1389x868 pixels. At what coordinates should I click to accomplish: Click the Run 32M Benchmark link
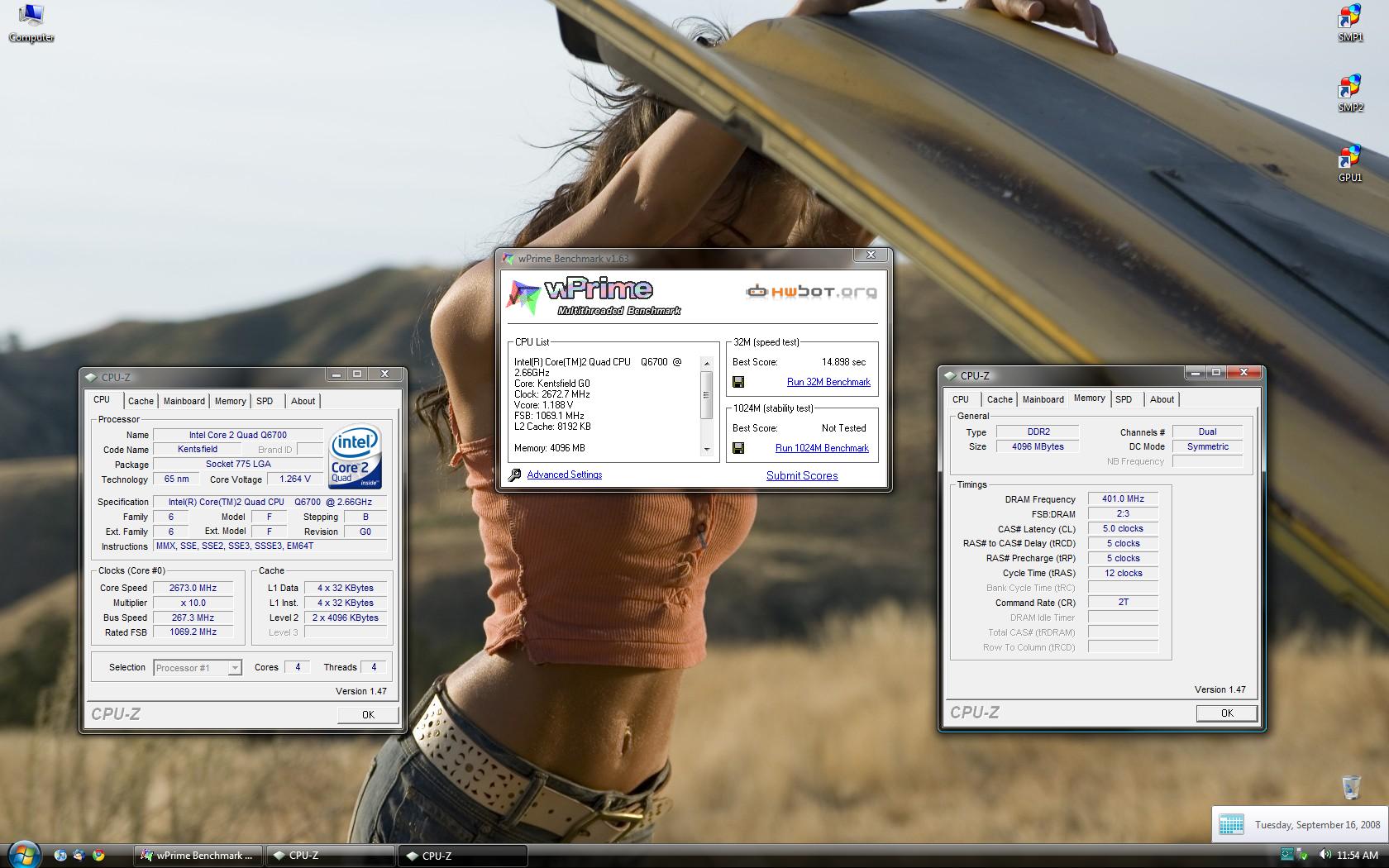click(828, 382)
